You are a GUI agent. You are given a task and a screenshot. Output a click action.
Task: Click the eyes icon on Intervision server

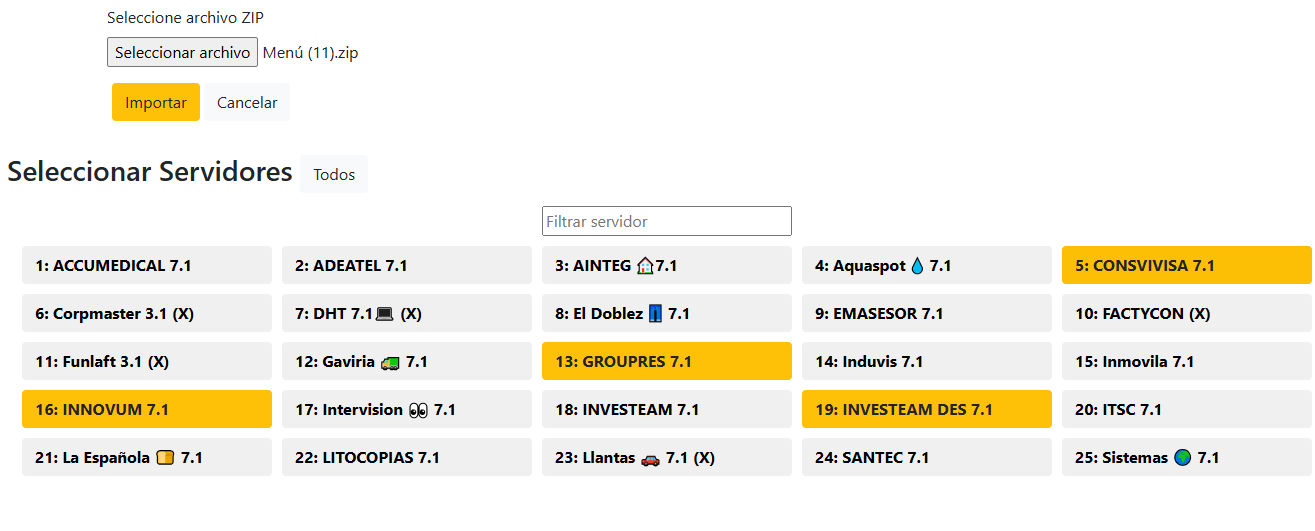(x=418, y=410)
